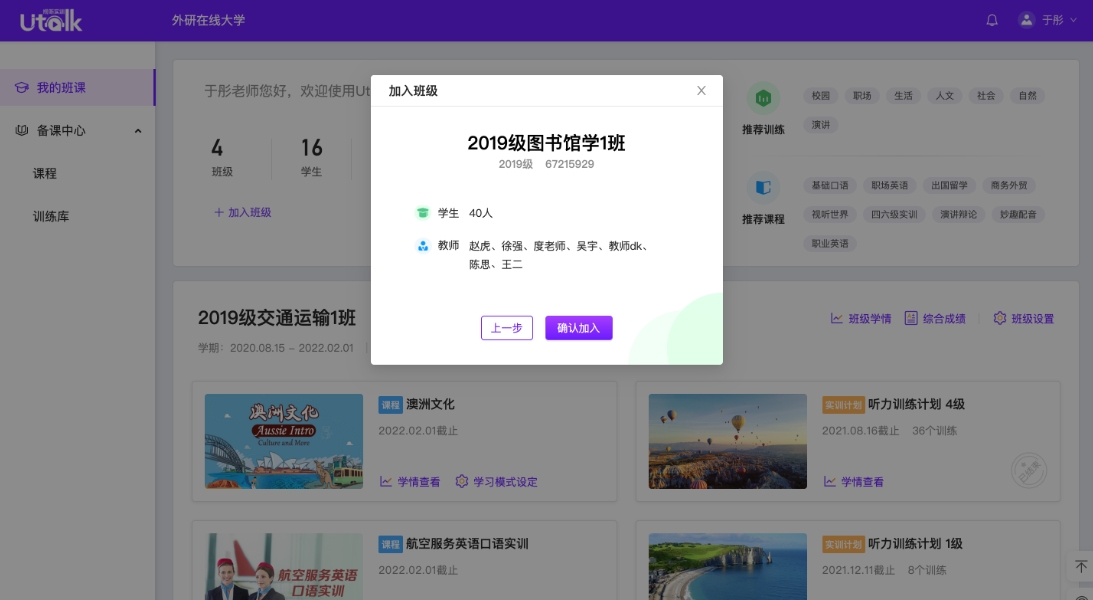The image size is (1093, 600).
Task: Select 我的班课 in the sidebar
Action: pos(61,88)
